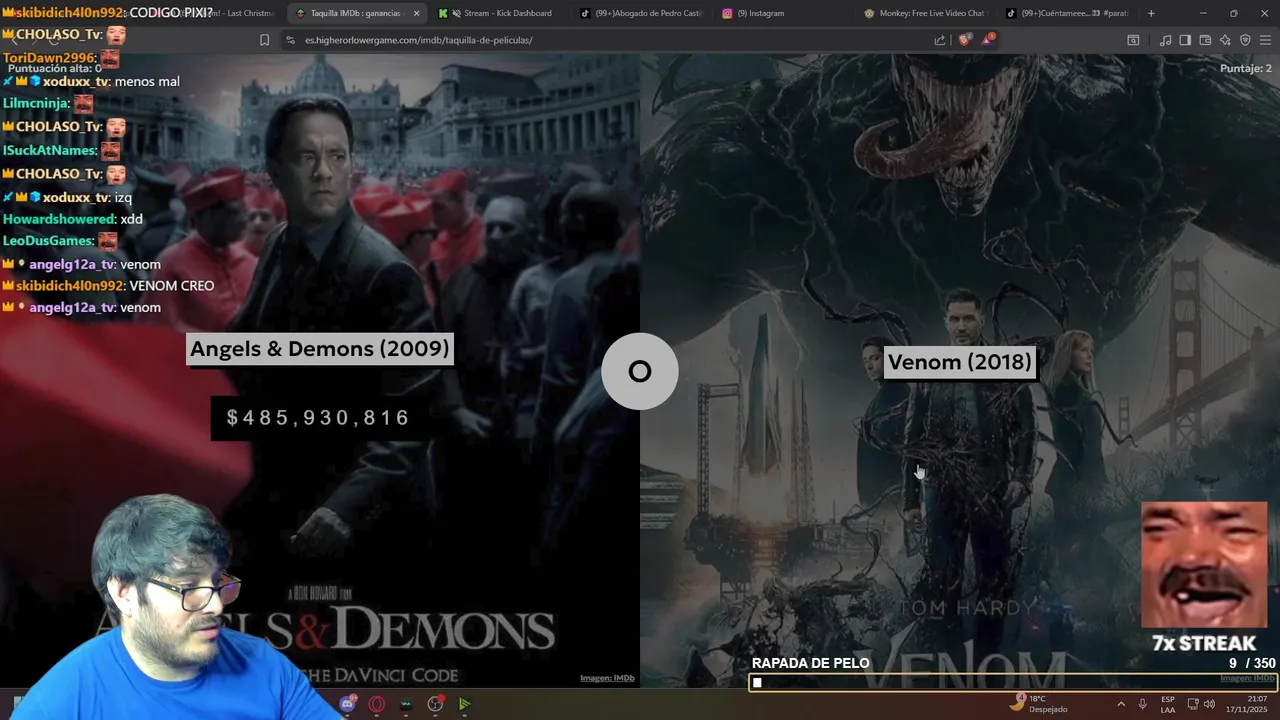Click the ToriDawn2996 chat username
Viewport: 1280px width, 720px height.
(x=49, y=58)
